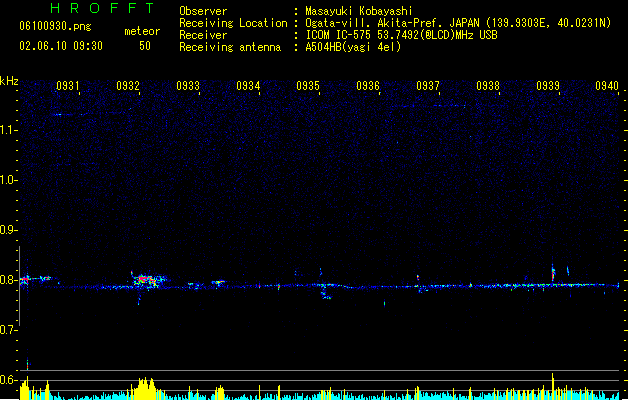Click the echo burst below the carrier at 0935
629x400 pixels.
point(326,294)
